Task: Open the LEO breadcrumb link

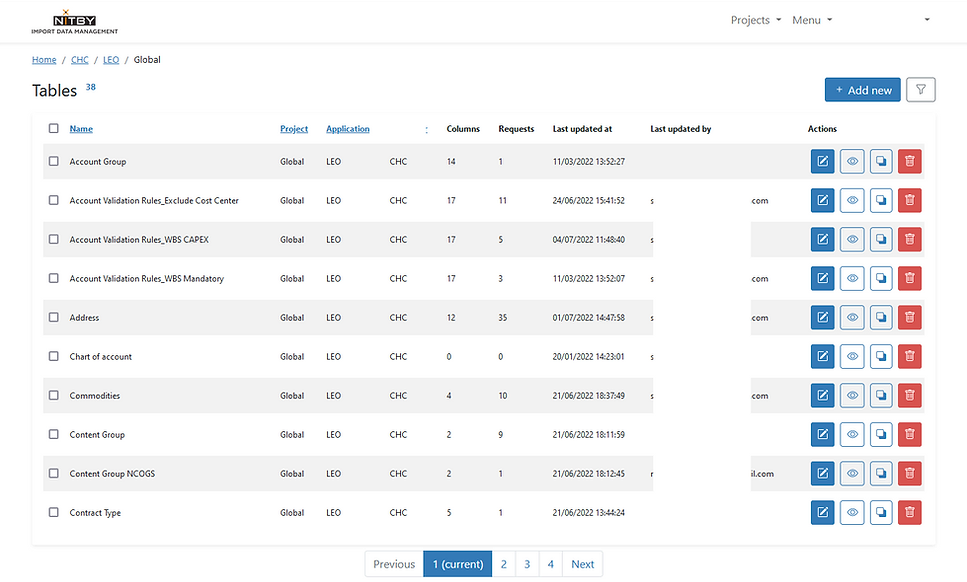Action: 111,60
